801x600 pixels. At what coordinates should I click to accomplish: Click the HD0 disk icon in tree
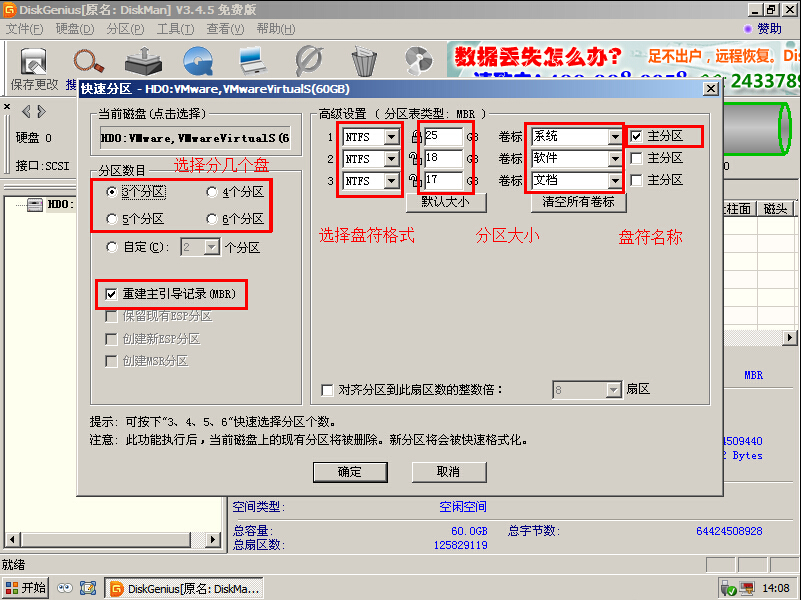(35, 205)
